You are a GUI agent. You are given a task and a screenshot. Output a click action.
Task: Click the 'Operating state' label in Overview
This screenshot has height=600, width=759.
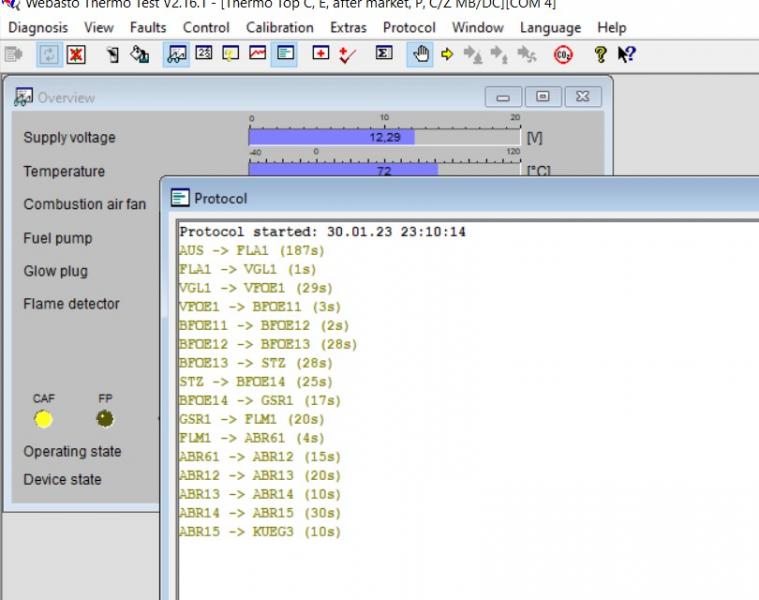click(x=72, y=451)
